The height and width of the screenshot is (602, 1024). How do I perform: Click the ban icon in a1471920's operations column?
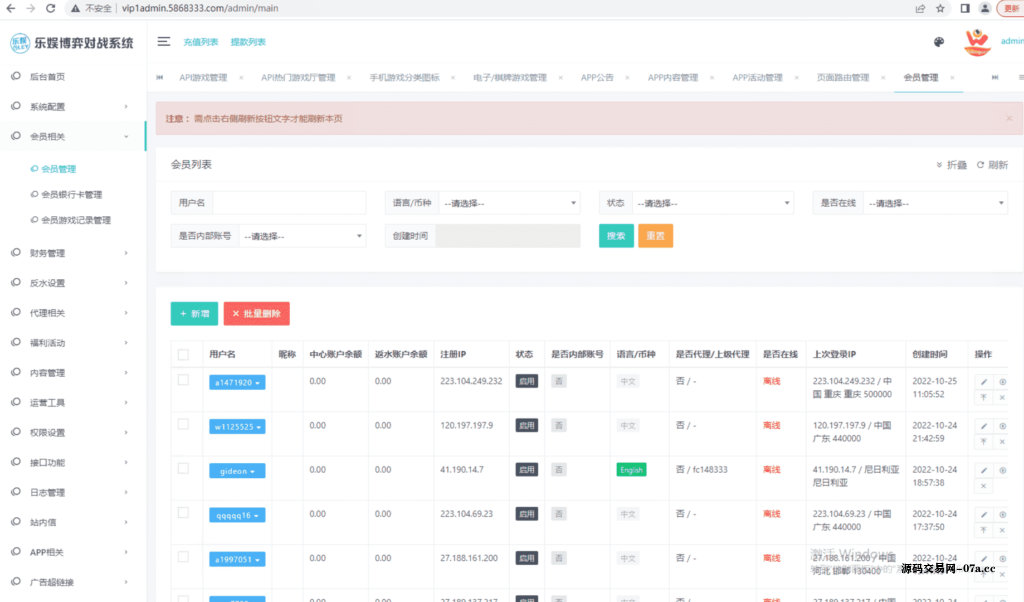tap(984, 397)
